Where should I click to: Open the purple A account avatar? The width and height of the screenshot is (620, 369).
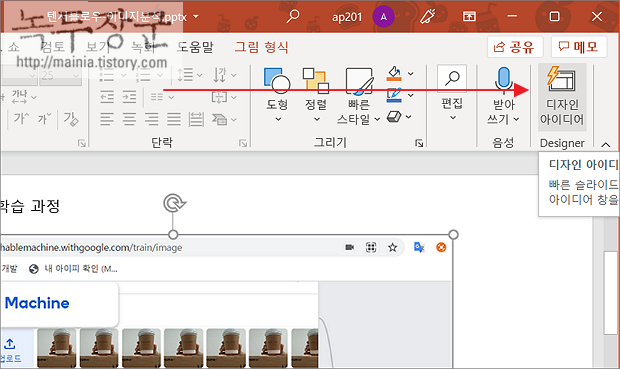pyautogui.click(x=383, y=17)
